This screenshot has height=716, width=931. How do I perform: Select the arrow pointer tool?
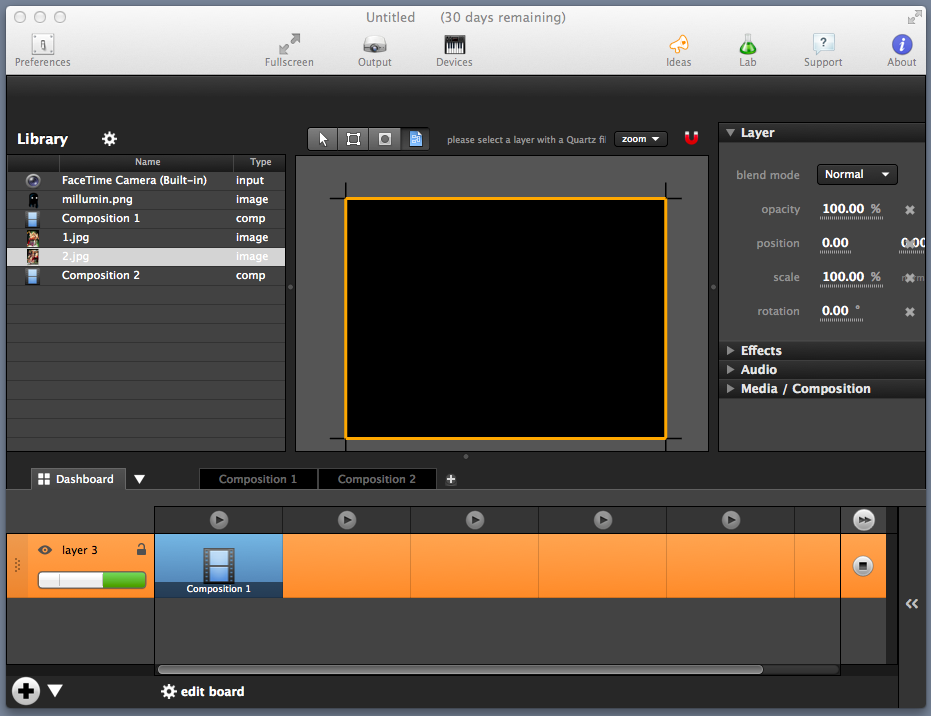point(323,139)
